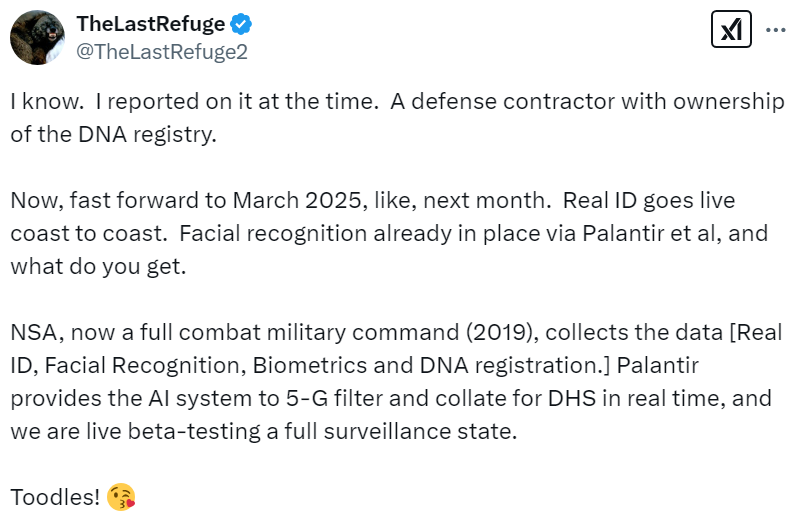Open the three-dot more options menu
Viewport: 797px width, 520px height.
click(775, 30)
